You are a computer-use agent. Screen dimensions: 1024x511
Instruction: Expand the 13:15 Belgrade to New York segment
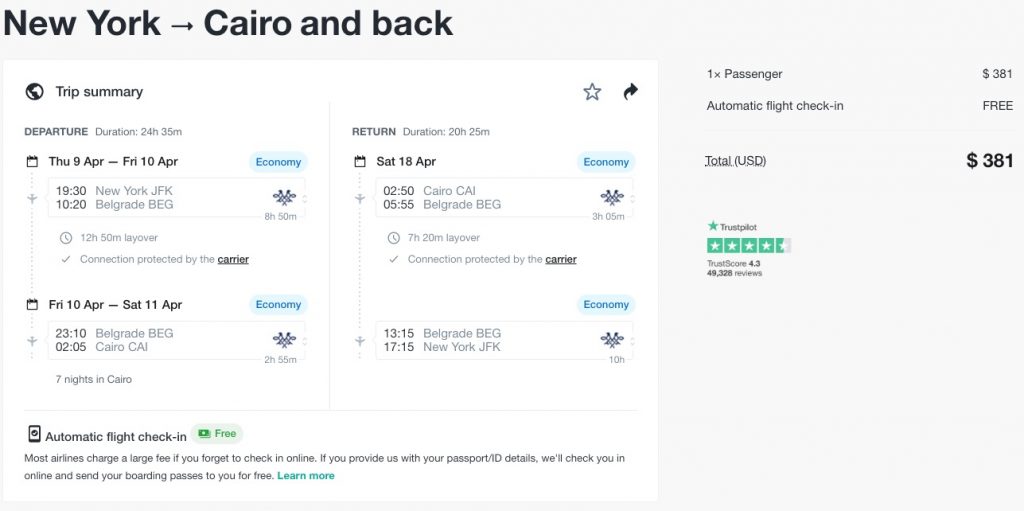tap(504, 341)
